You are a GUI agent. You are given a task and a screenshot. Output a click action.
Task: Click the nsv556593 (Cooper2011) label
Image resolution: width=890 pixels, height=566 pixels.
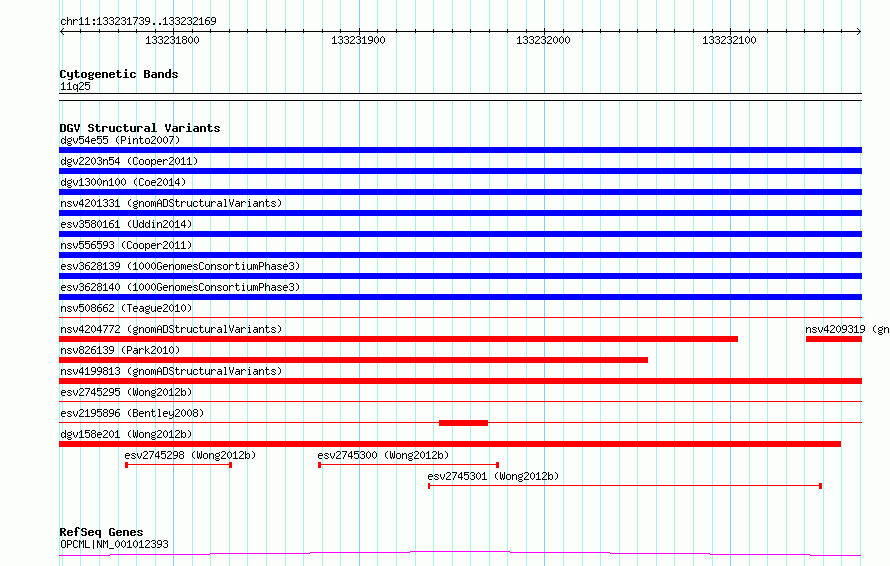pos(126,245)
